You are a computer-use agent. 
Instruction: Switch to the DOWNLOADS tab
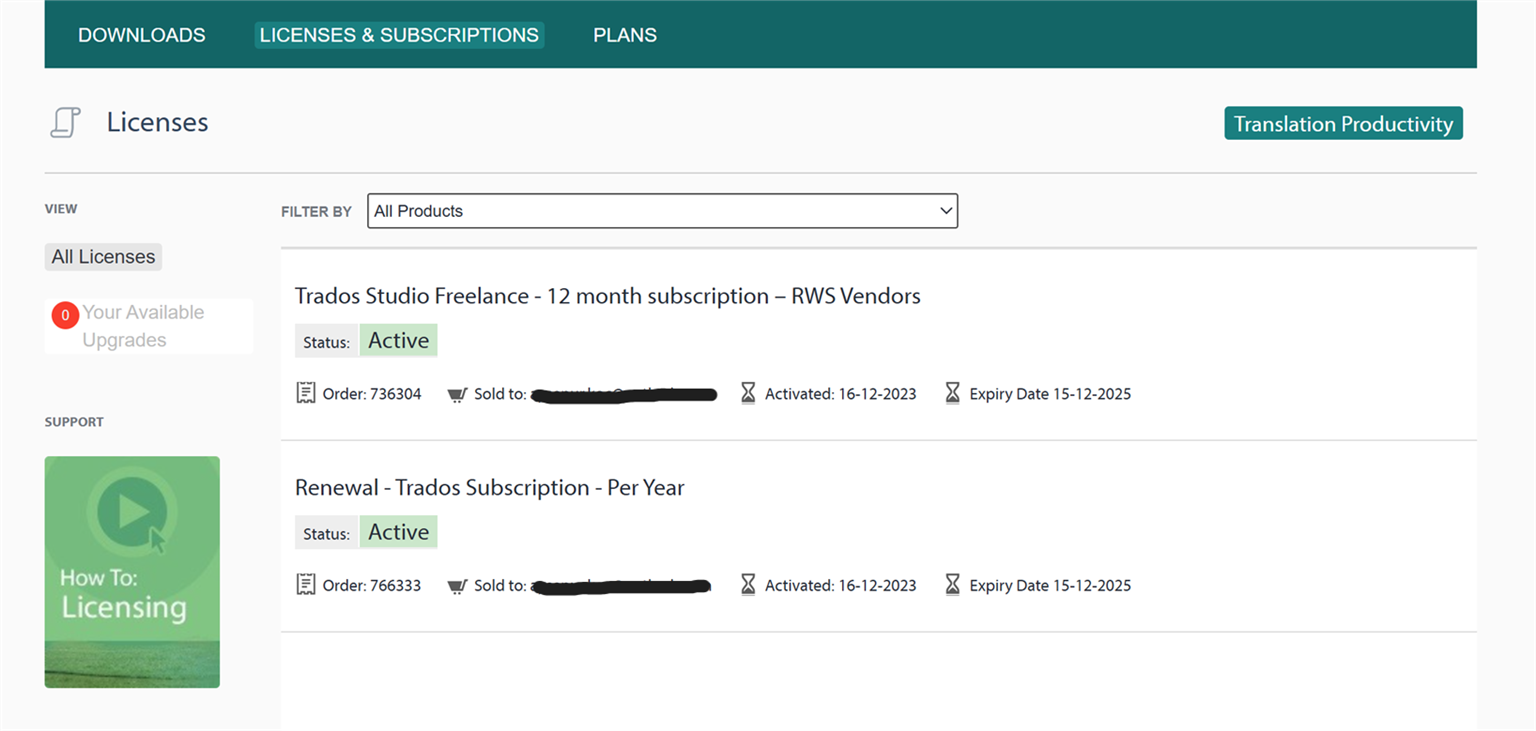coord(141,34)
